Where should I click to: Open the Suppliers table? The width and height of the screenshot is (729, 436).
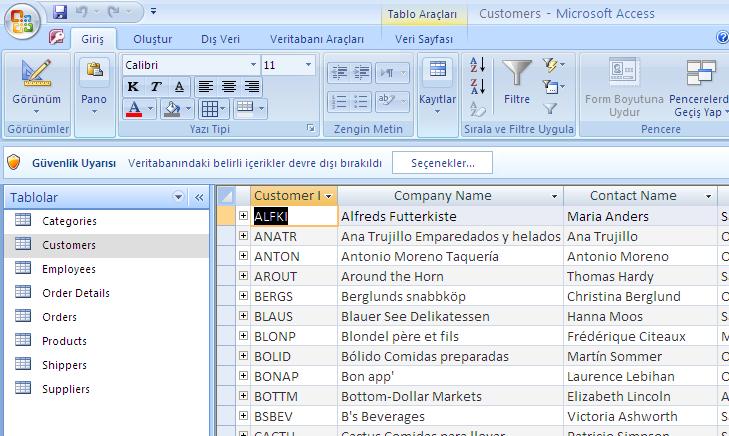click(x=106, y=389)
